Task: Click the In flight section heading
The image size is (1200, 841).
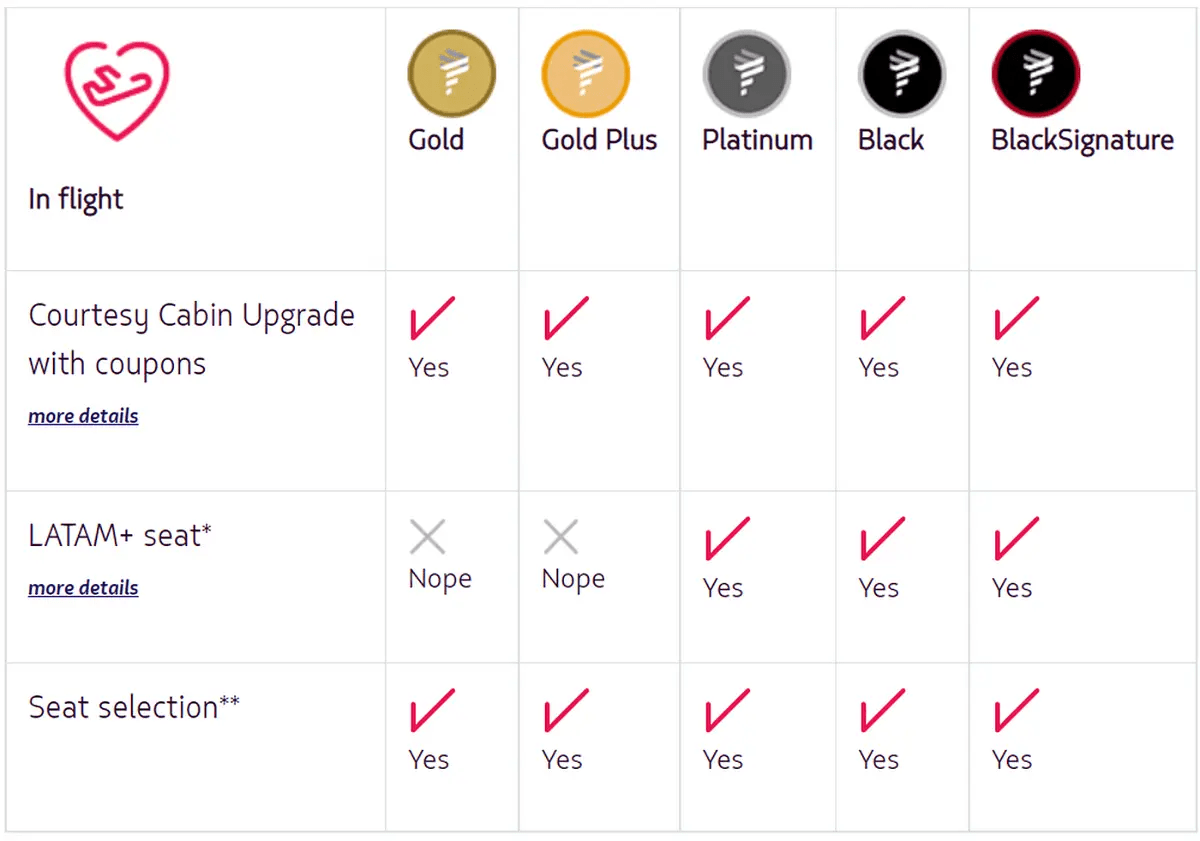Action: pyautogui.click(x=76, y=199)
